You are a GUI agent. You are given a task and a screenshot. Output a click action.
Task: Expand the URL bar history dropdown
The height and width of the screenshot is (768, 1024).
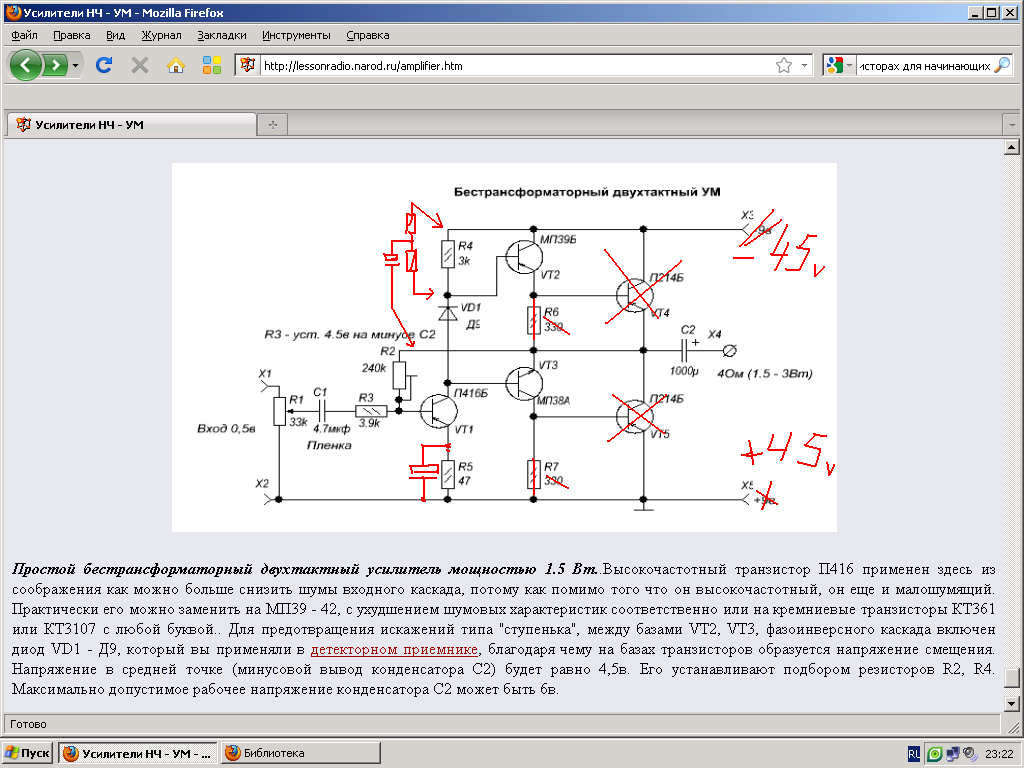805,66
